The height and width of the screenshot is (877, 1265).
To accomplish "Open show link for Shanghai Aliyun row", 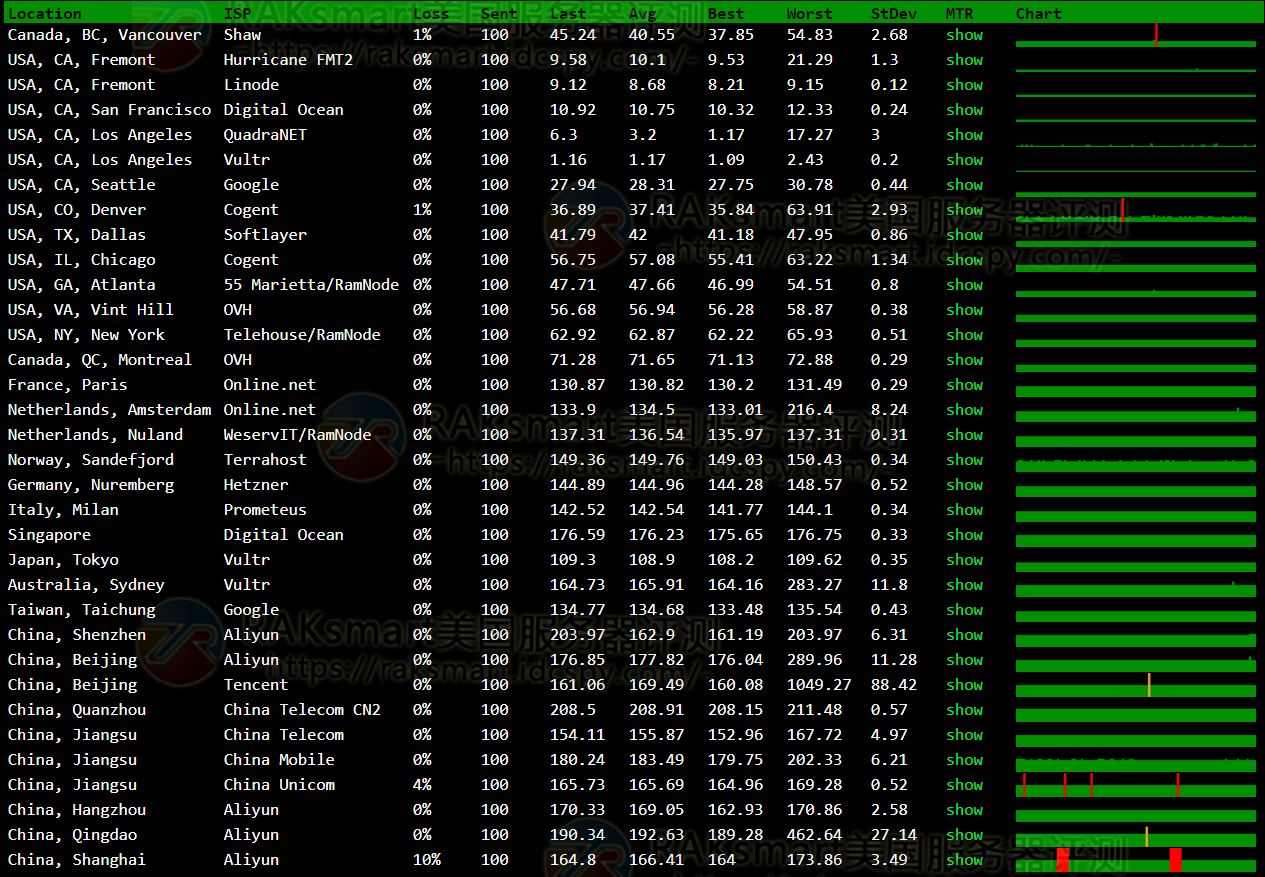I will coord(964,860).
